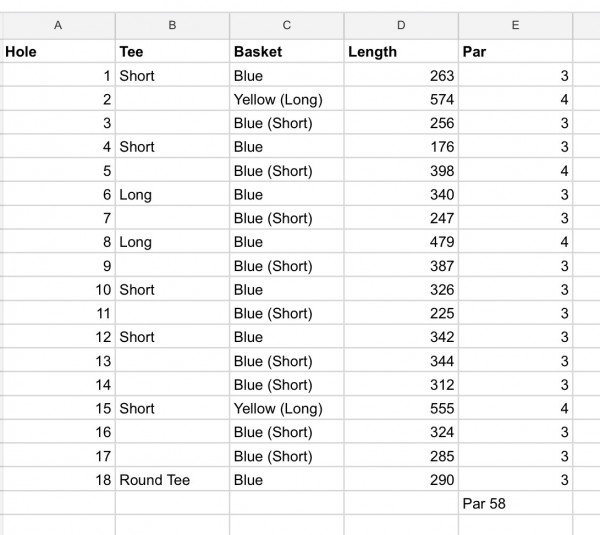Select column B header

point(172,26)
